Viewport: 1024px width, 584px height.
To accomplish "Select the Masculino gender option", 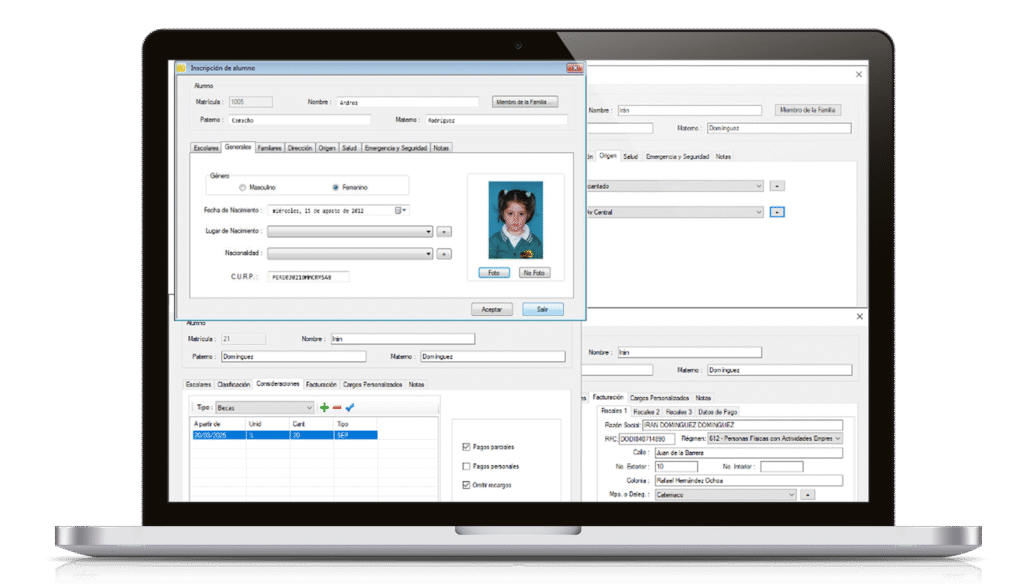I will pos(242,187).
